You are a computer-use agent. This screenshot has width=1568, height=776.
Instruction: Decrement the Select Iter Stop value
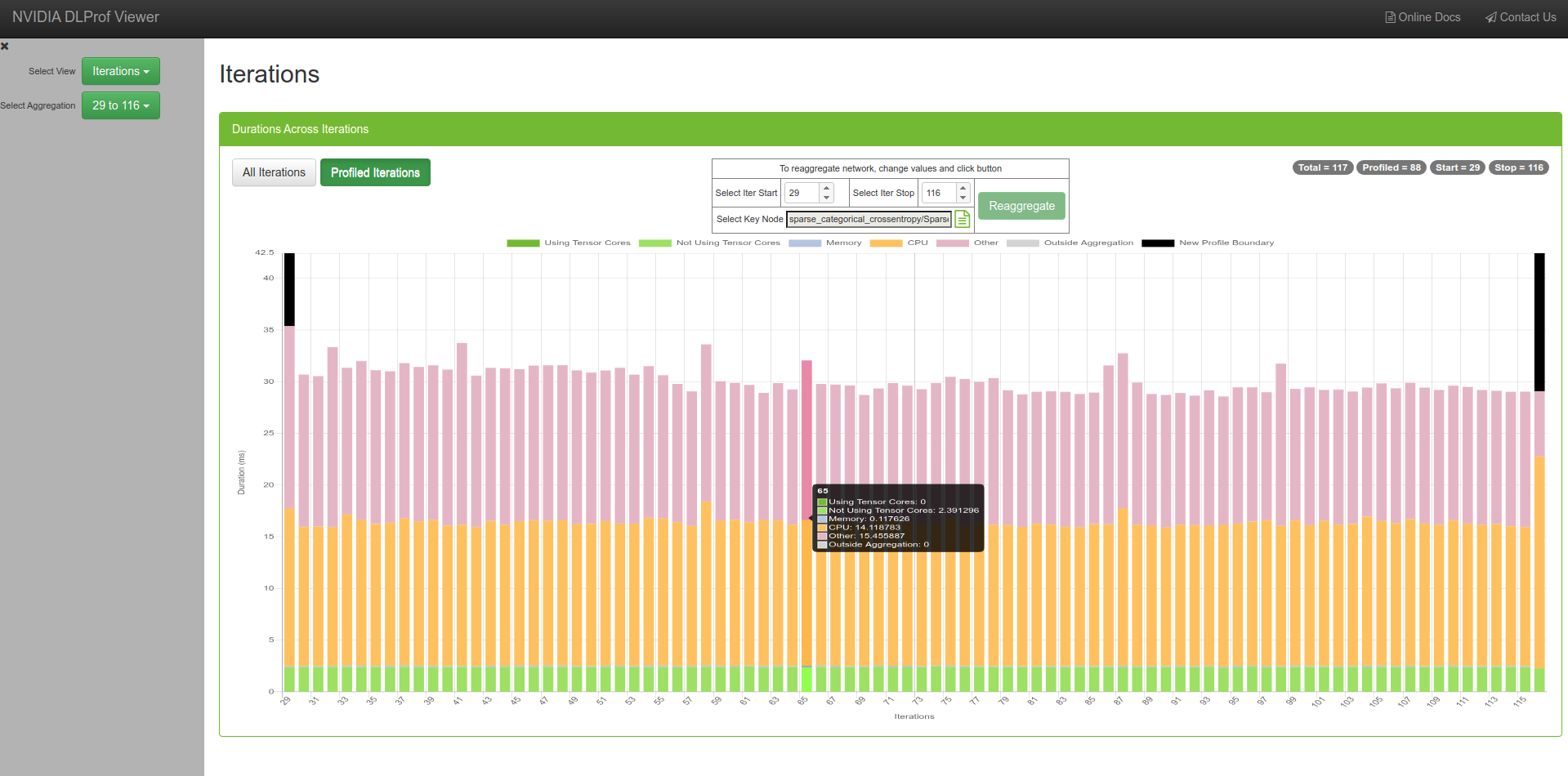963,198
